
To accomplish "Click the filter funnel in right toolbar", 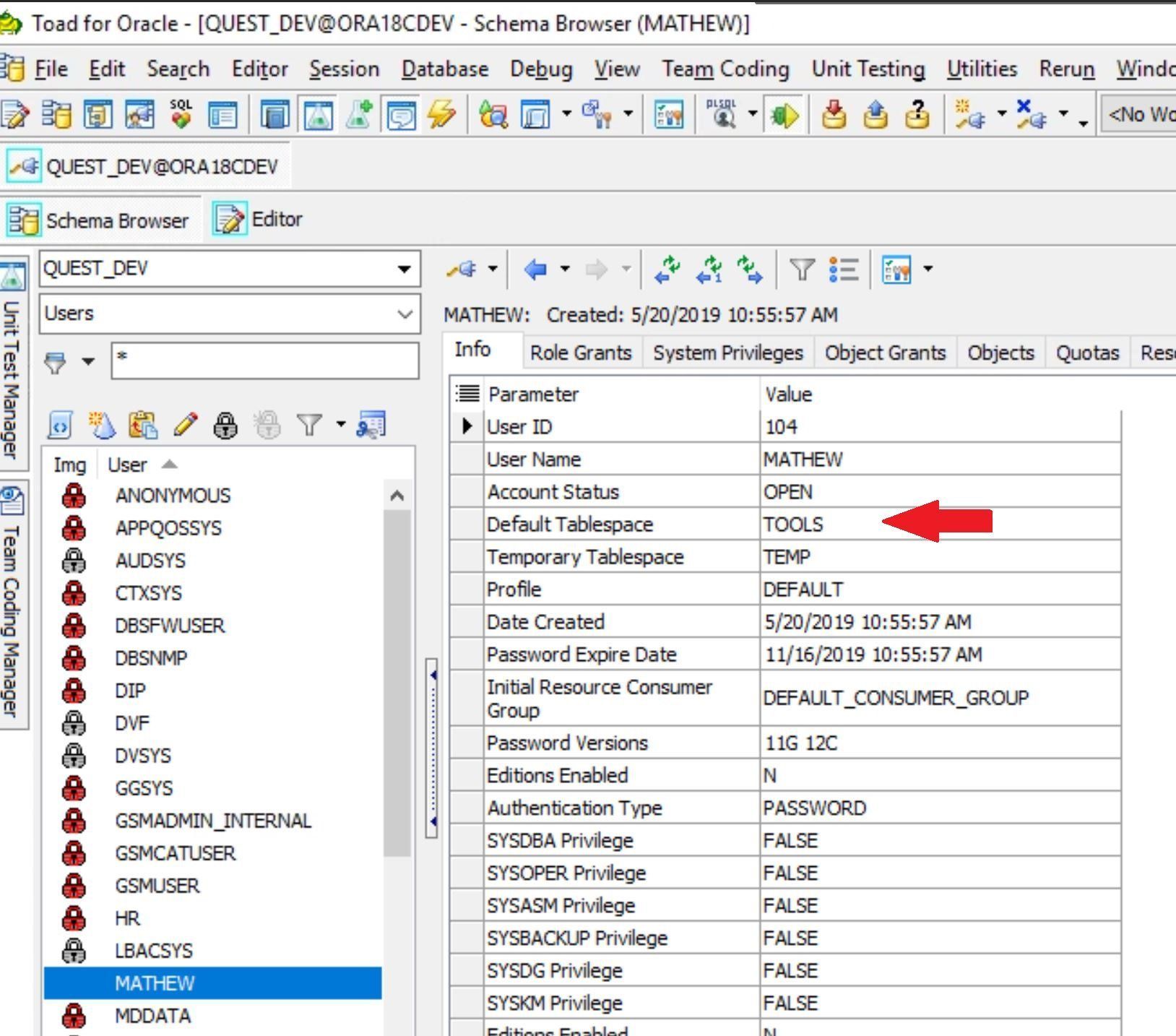I will 802,269.
